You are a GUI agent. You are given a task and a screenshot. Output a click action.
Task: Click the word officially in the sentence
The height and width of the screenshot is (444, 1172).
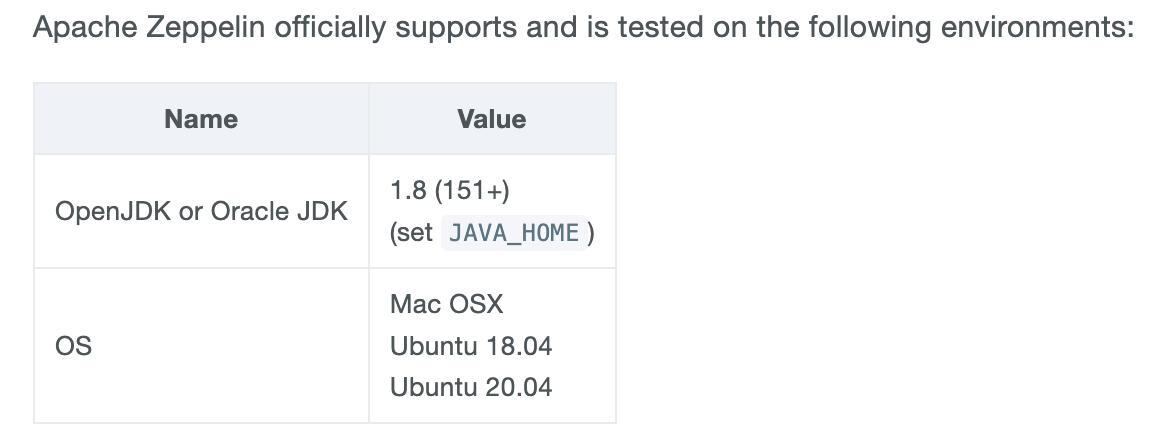331,28
